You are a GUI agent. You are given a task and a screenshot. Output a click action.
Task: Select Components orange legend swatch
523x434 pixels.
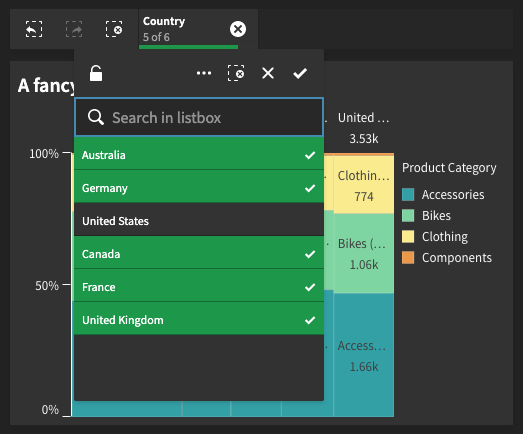point(408,258)
